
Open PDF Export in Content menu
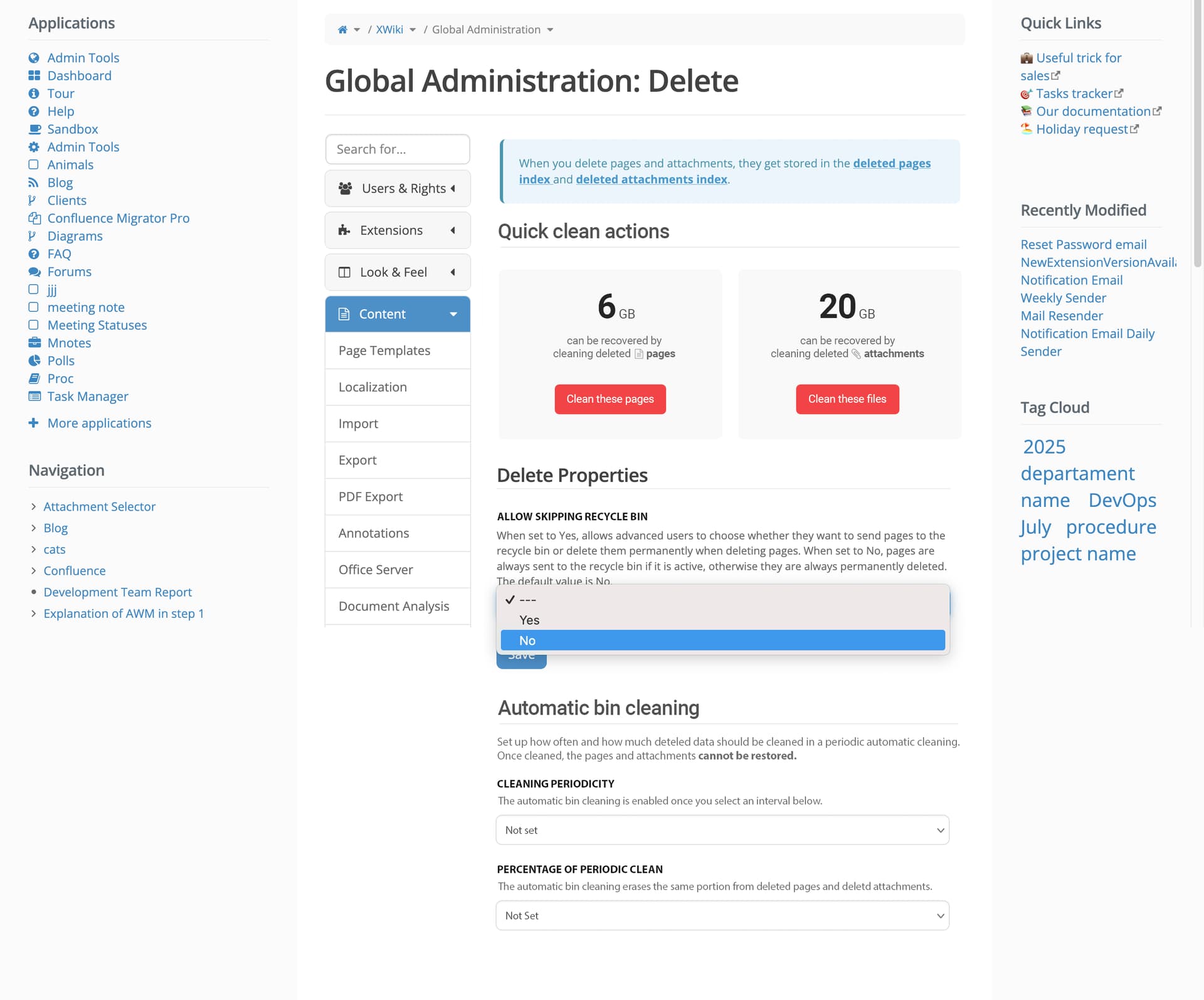tap(398, 497)
